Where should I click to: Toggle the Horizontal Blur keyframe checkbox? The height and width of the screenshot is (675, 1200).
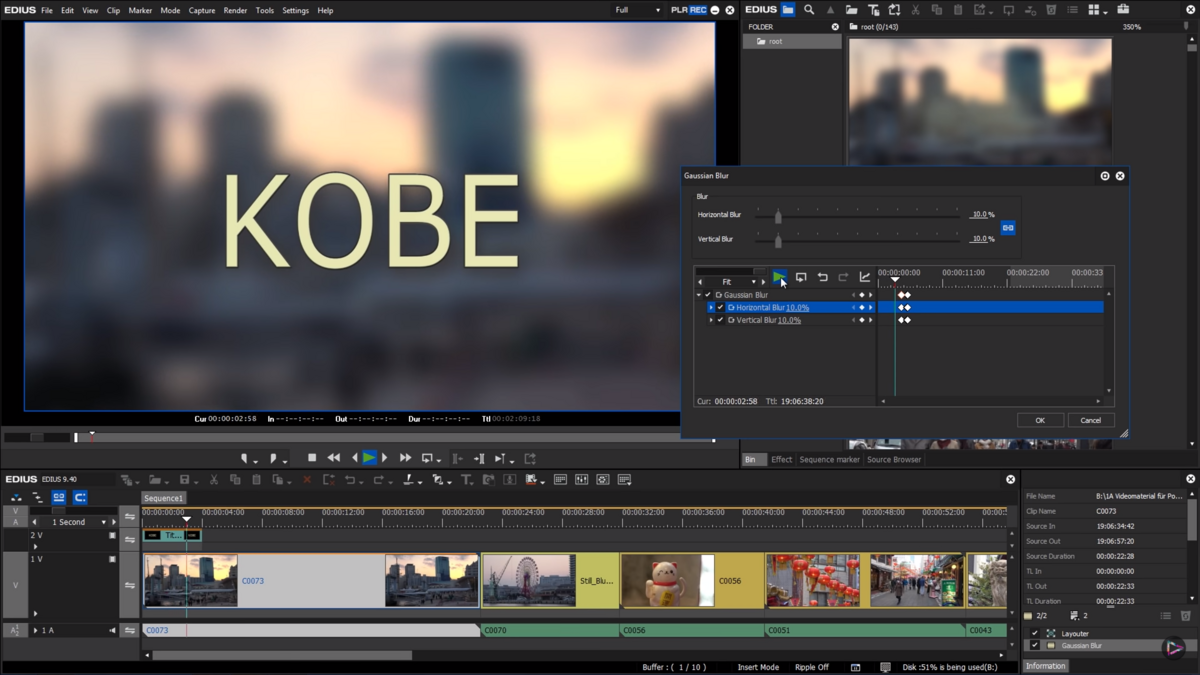coord(720,308)
